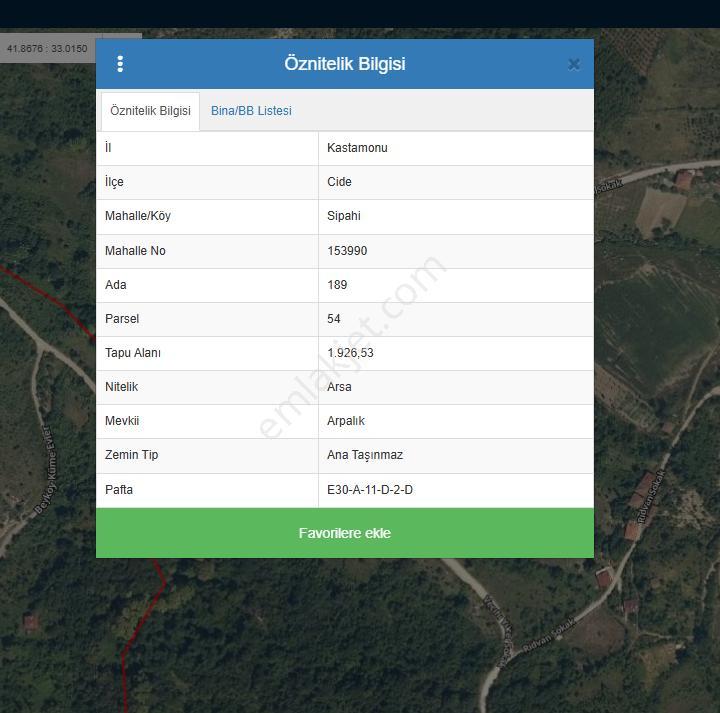The height and width of the screenshot is (713, 720).
Task: Close the Öznitelik Bilgisi dialog
Action: (574, 64)
